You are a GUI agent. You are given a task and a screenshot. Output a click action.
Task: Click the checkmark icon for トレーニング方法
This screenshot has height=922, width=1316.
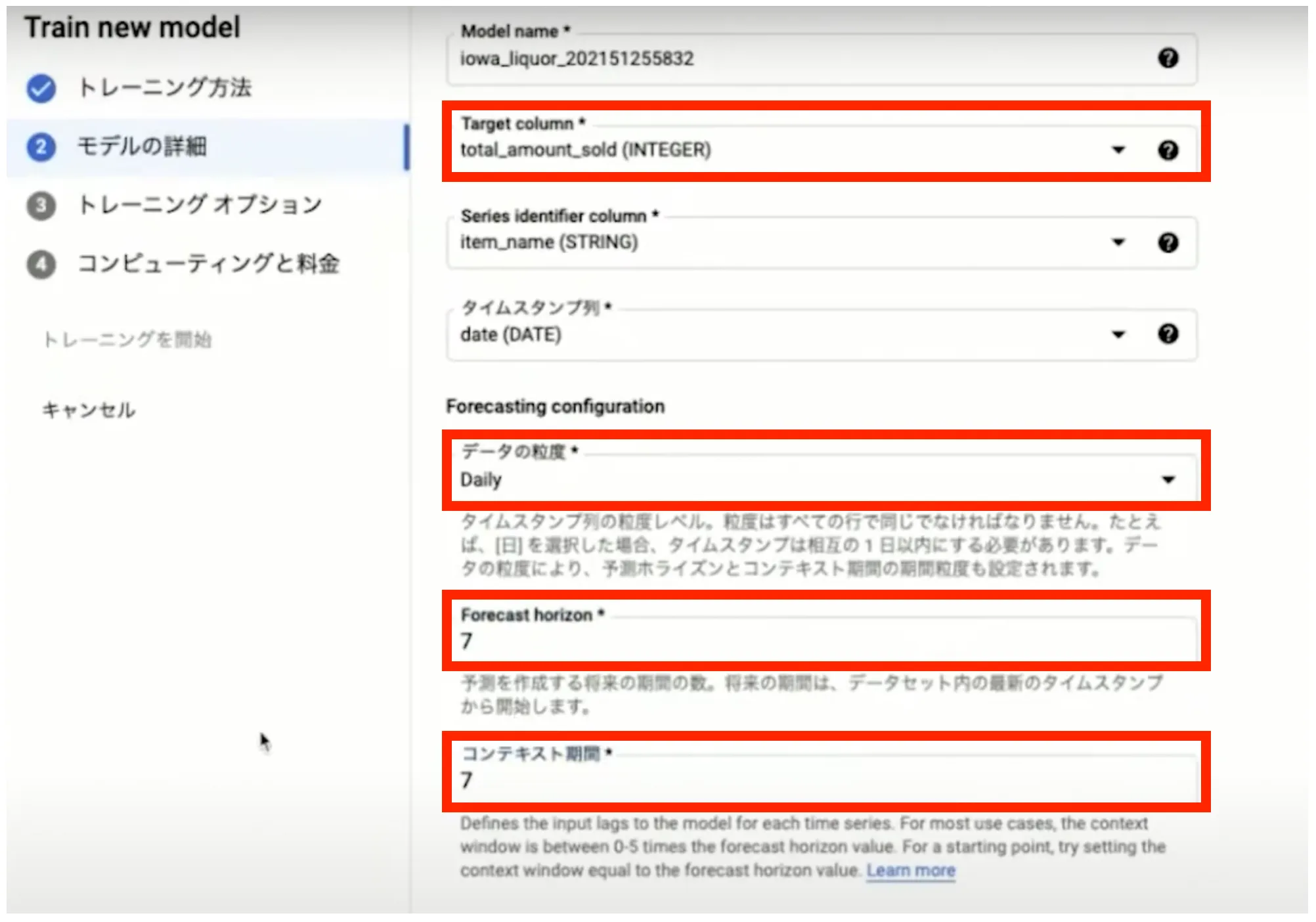click(x=41, y=88)
